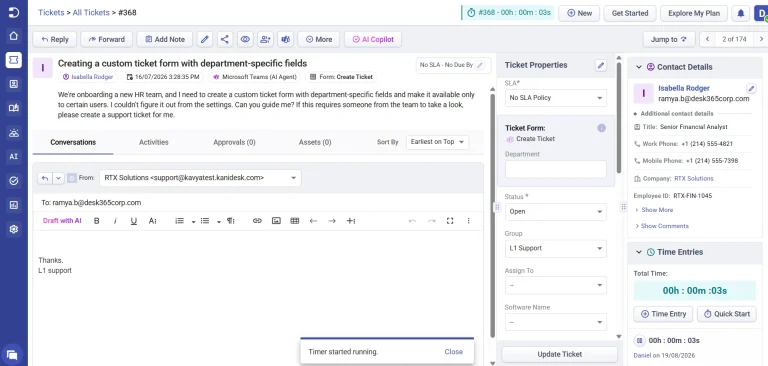Open the SLA No SLA Policy dropdown
Image resolution: width=768 pixels, height=366 pixels.
(x=556, y=98)
